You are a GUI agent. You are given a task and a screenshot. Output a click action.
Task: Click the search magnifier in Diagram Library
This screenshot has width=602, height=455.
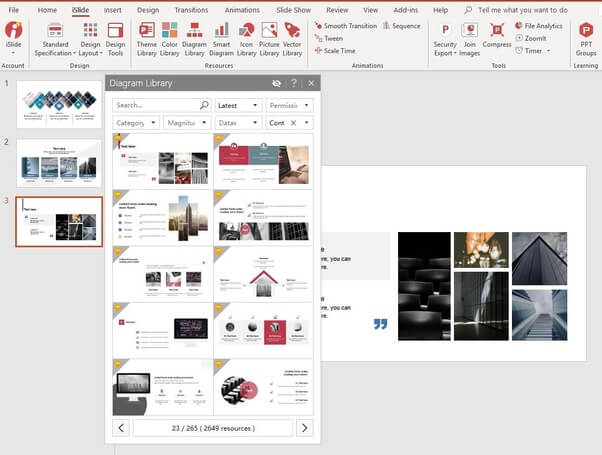[x=204, y=105]
